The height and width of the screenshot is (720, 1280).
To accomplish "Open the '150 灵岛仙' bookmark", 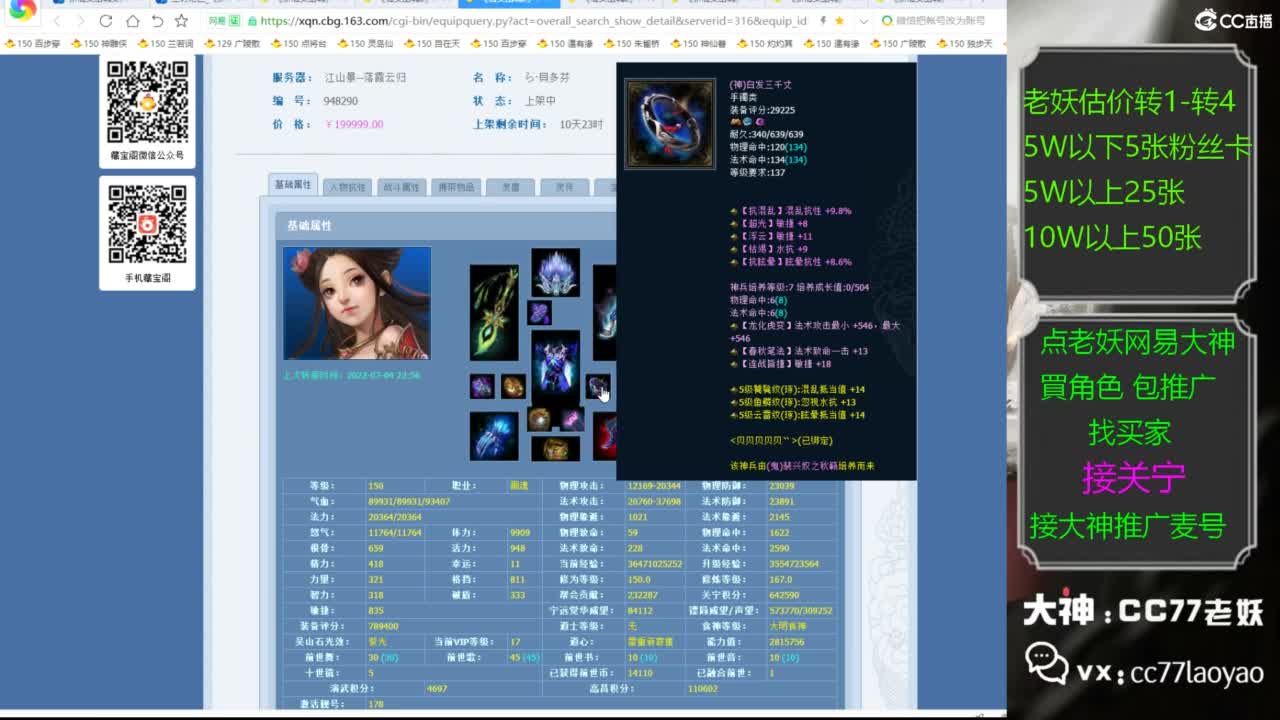I will click(365, 44).
